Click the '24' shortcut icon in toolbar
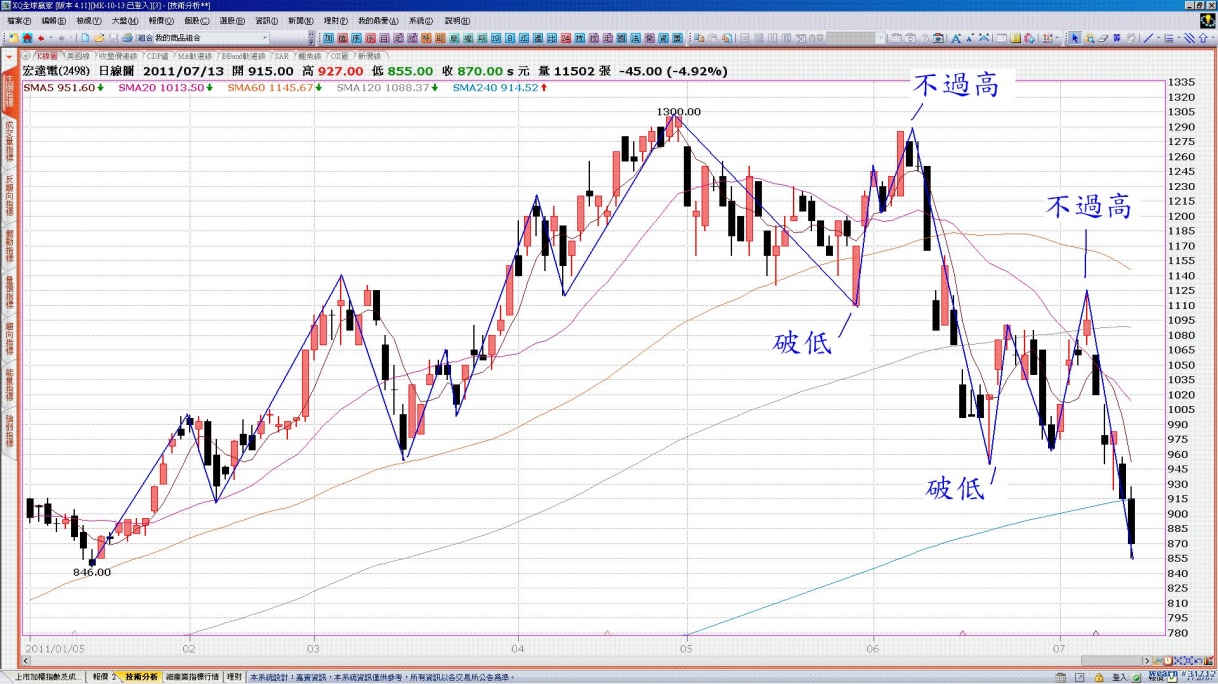Image resolution: width=1218 pixels, height=684 pixels. click(566, 38)
